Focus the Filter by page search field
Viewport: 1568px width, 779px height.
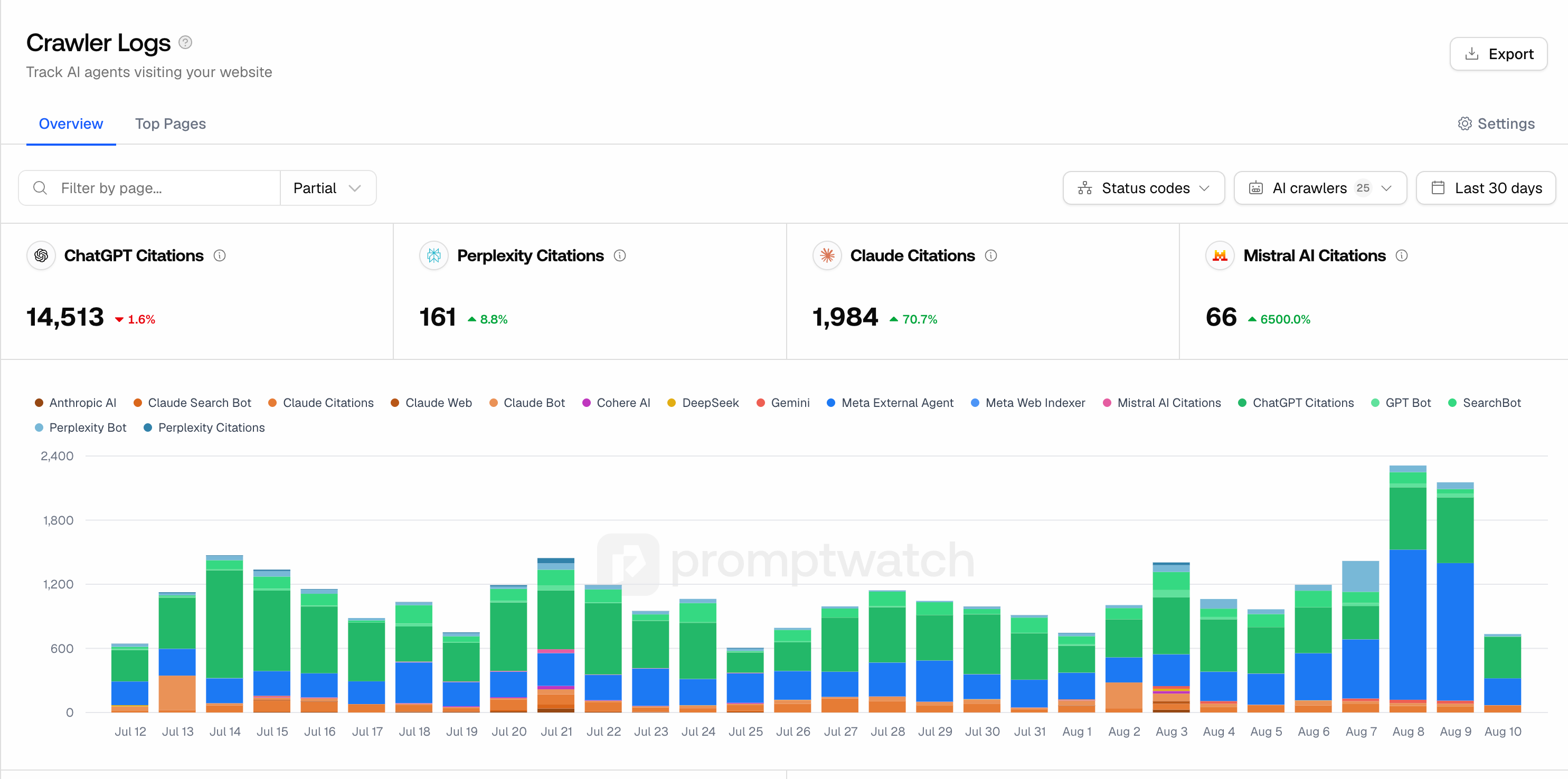[149, 188]
